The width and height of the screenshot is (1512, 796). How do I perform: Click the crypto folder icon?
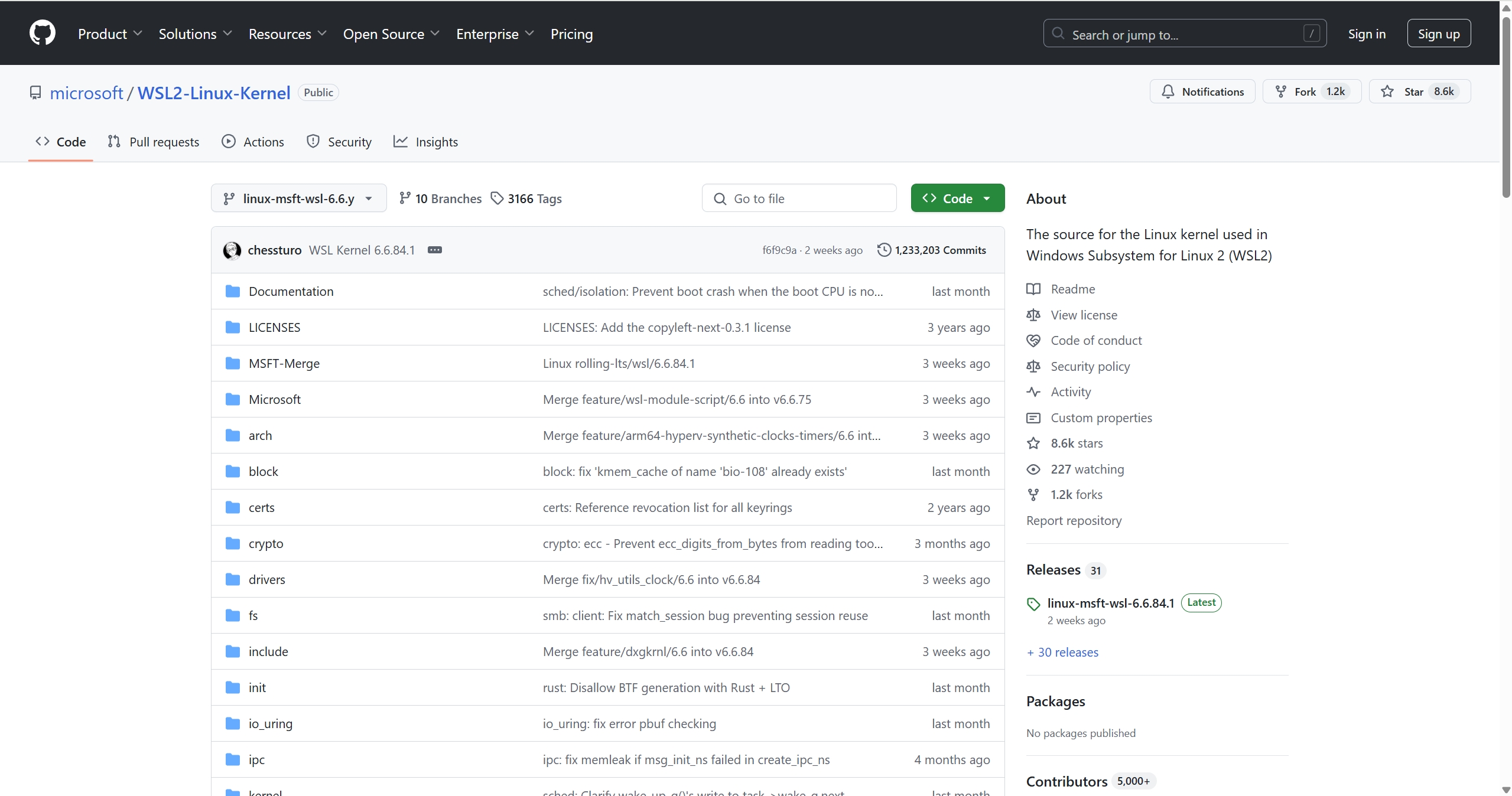coord(233,543)
